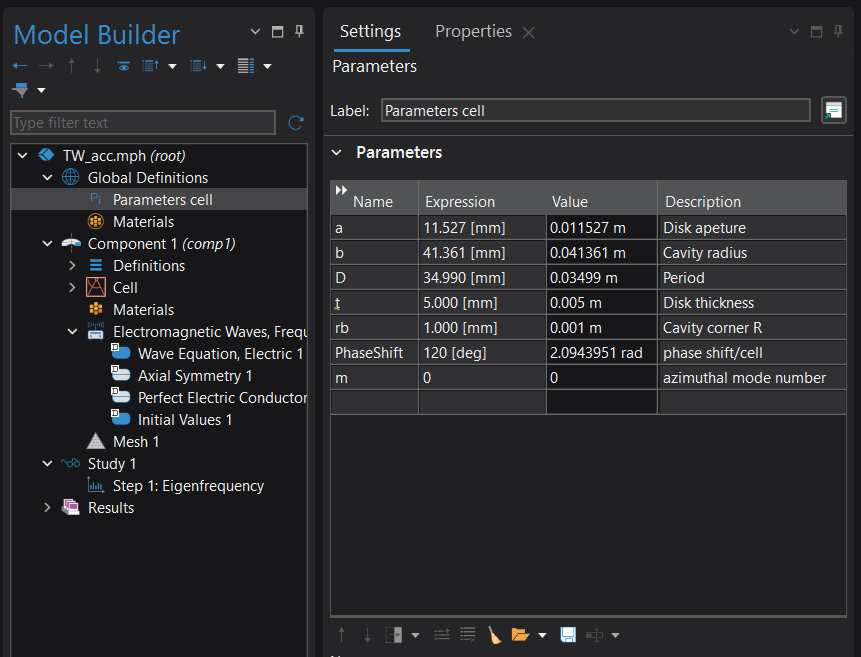Click the Collapse All tree icon
Viewport: 861px width, 657px height.
click(x=149, y=66)
